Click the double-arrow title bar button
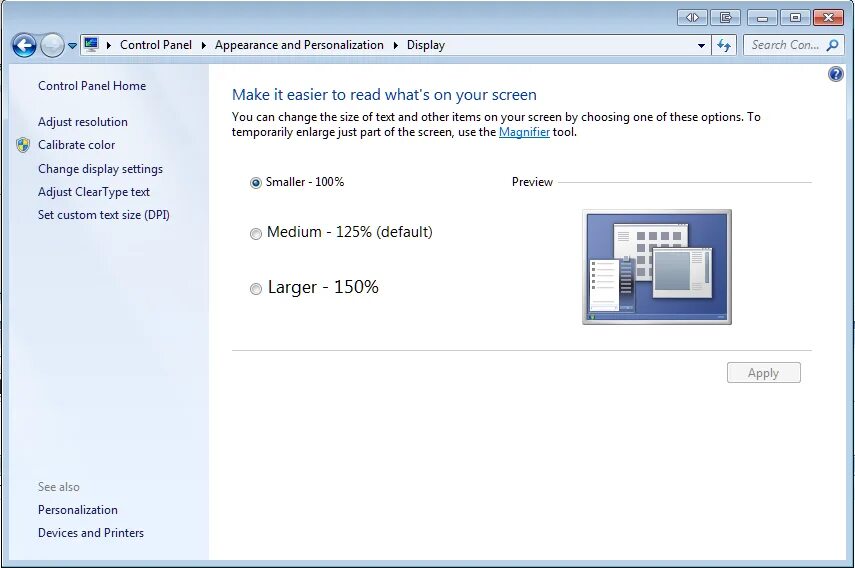The width and height of the screenshot is (855, 568). click(x=692, y=17)
